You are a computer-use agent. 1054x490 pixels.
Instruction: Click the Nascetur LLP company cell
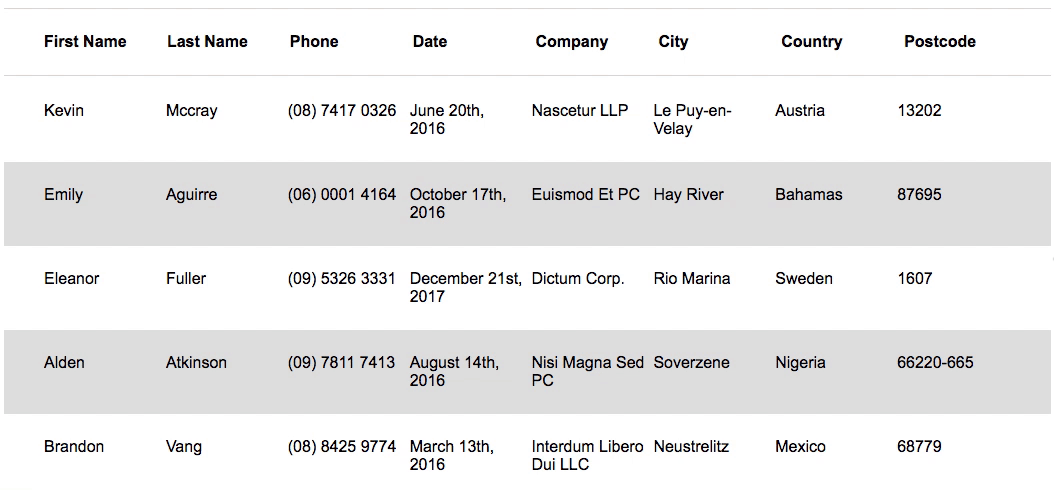coord(580,111)
